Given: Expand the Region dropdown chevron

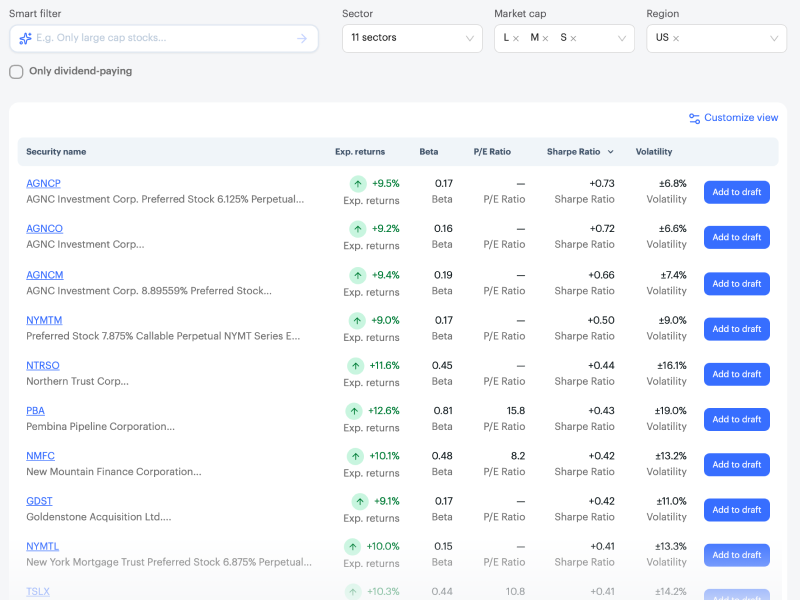Looking at the screenshot, I should (774, 38).
